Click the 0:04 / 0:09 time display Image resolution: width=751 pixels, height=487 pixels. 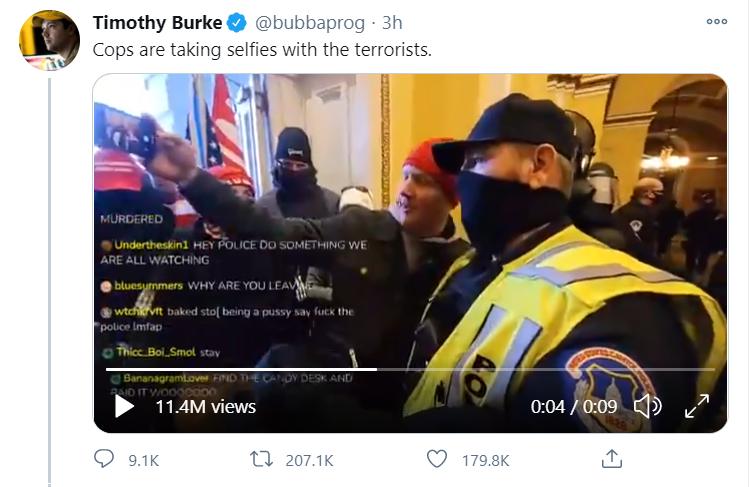tap(574, 407)
